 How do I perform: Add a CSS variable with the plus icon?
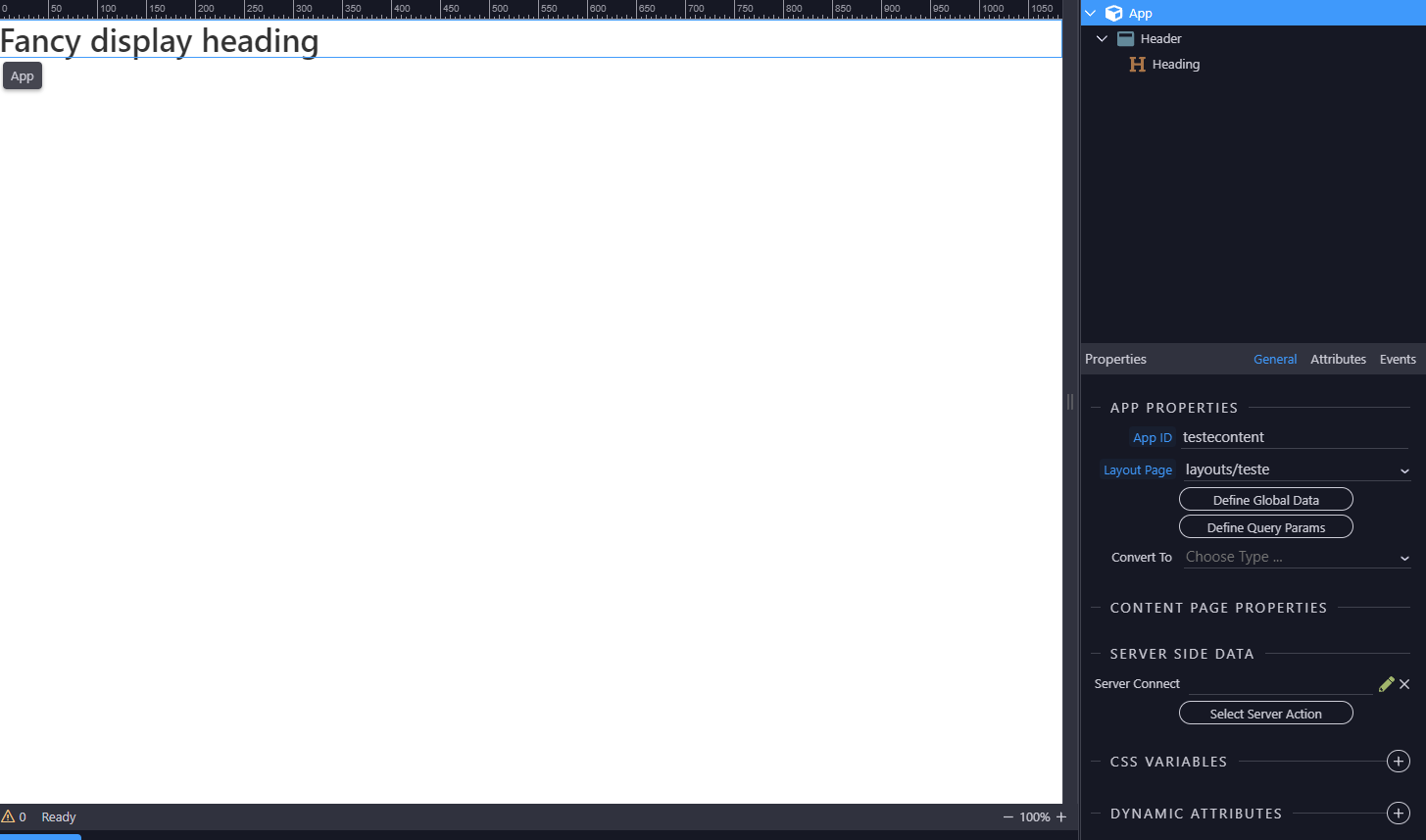click(1398, 761)
